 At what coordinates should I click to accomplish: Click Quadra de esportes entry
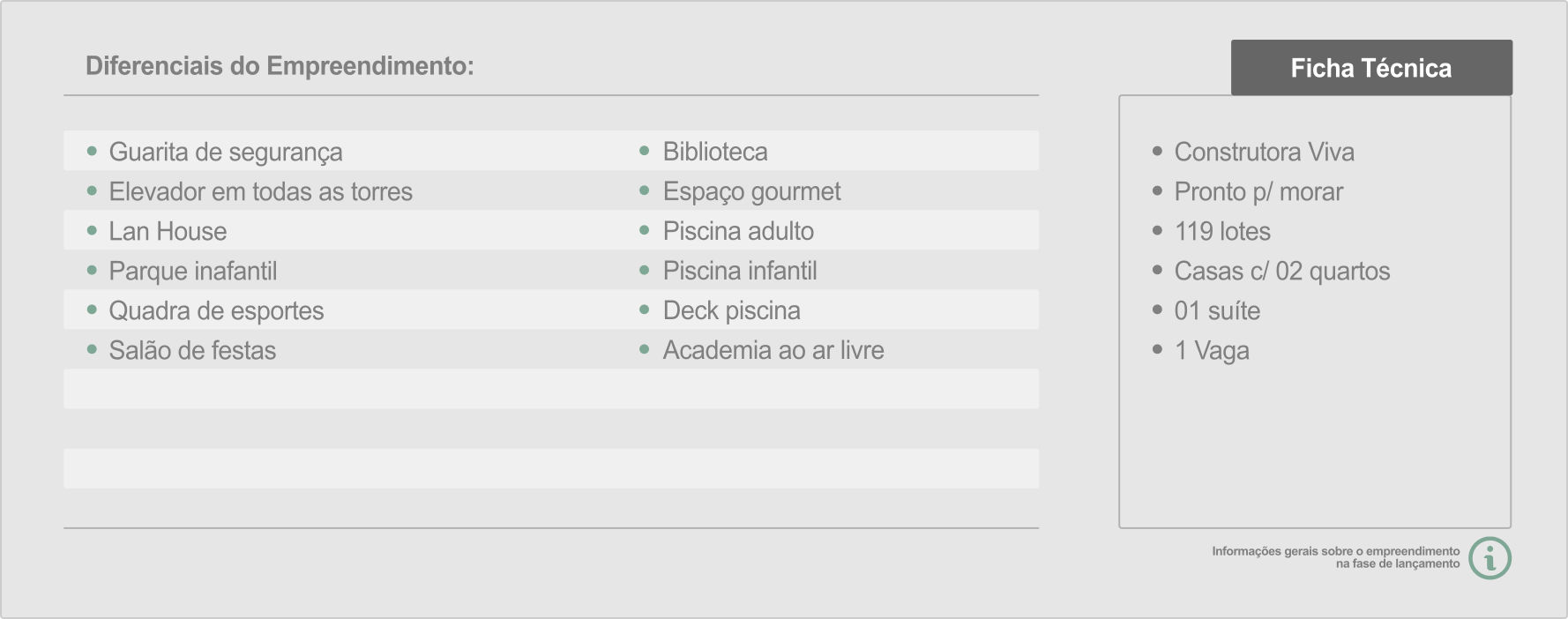216,310
